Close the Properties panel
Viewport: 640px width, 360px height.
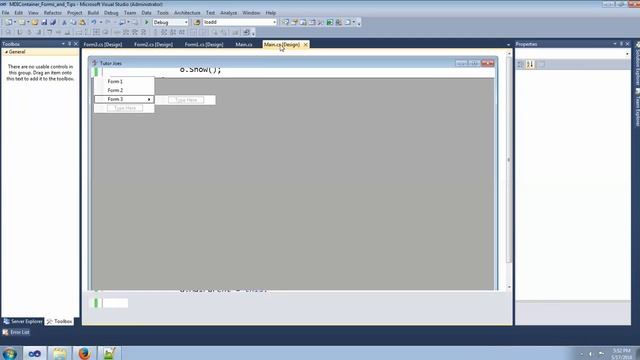point(627,44)
